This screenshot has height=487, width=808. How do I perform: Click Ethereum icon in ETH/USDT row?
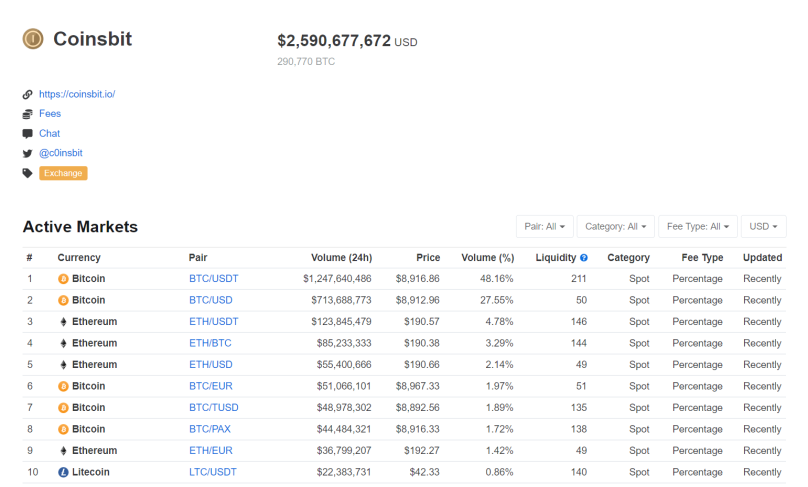tap(63, 322)
